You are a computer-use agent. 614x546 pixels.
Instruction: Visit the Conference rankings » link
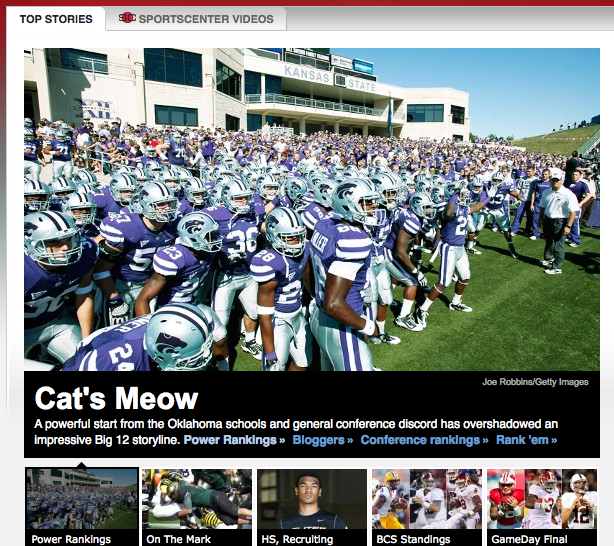click(x=424, y=440)
